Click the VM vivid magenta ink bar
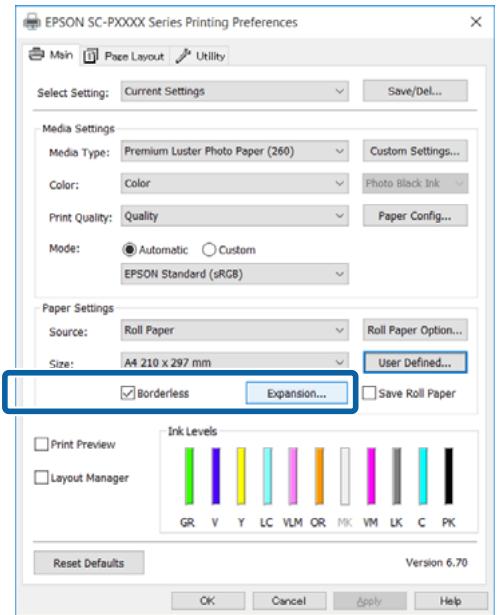Image resolution: width=498 pixels, height=615 pixels. click(x=371, y=476)
